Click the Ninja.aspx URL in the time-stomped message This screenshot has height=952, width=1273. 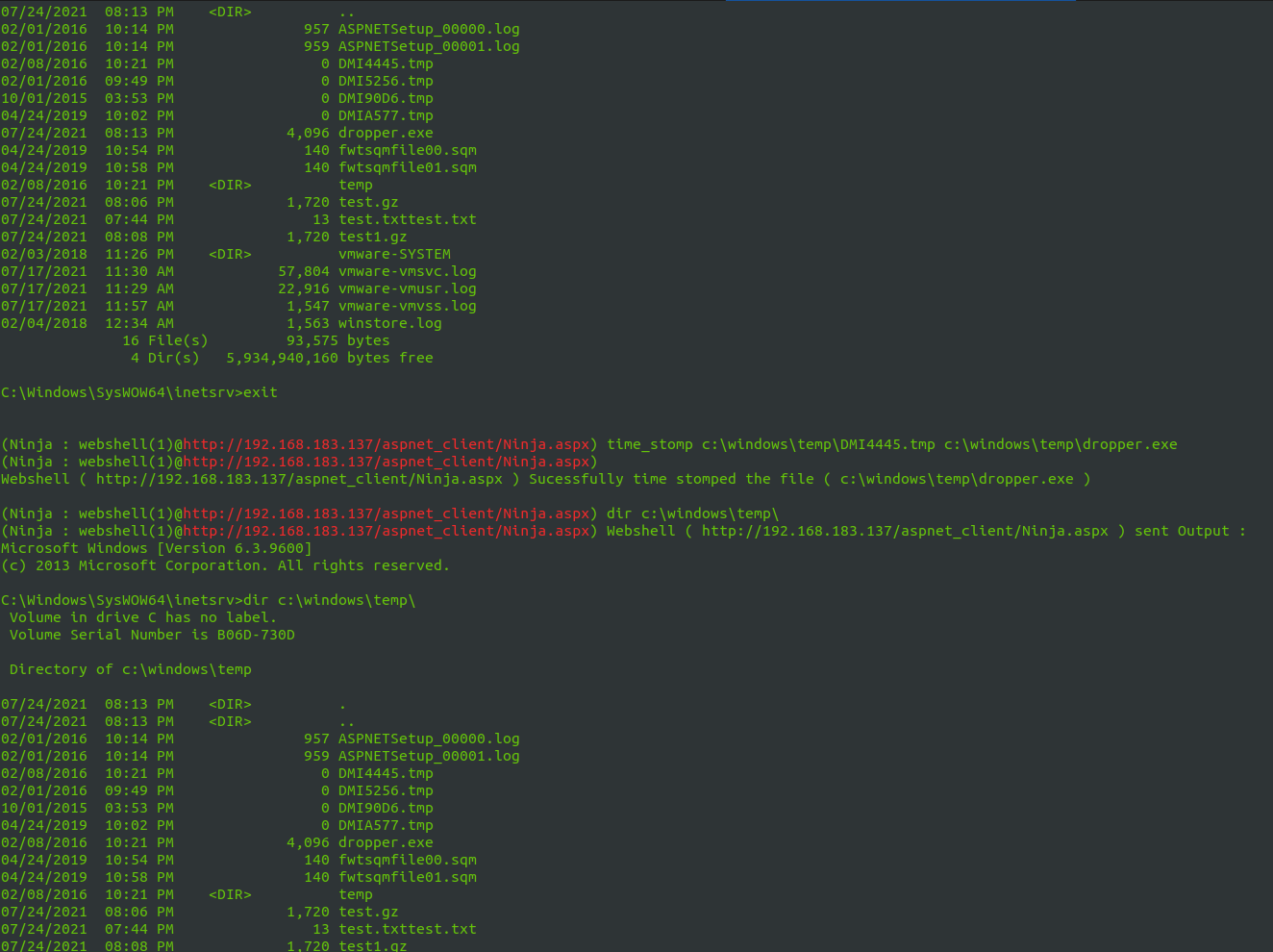[299, 479]
